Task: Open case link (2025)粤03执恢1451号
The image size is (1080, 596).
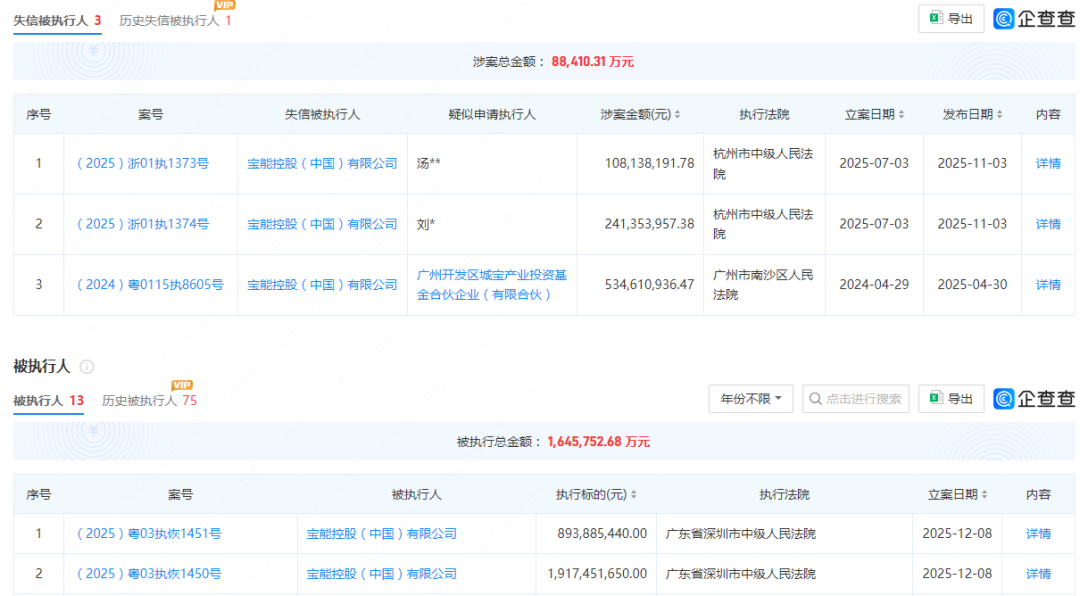Action: [149, 534]
